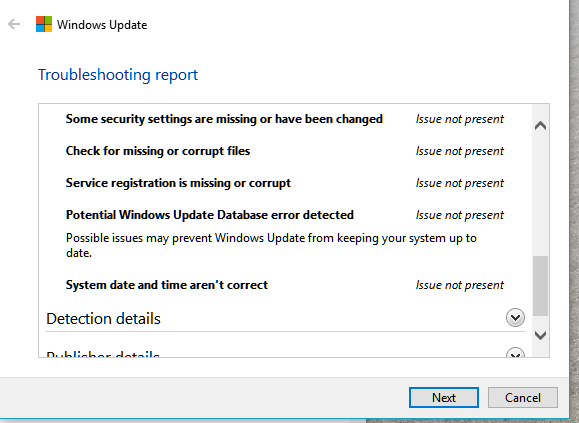The height and width of the screenshot is (423, 579).
Task: Click the report scrollbar thumb
Action: tap(540, 286)
